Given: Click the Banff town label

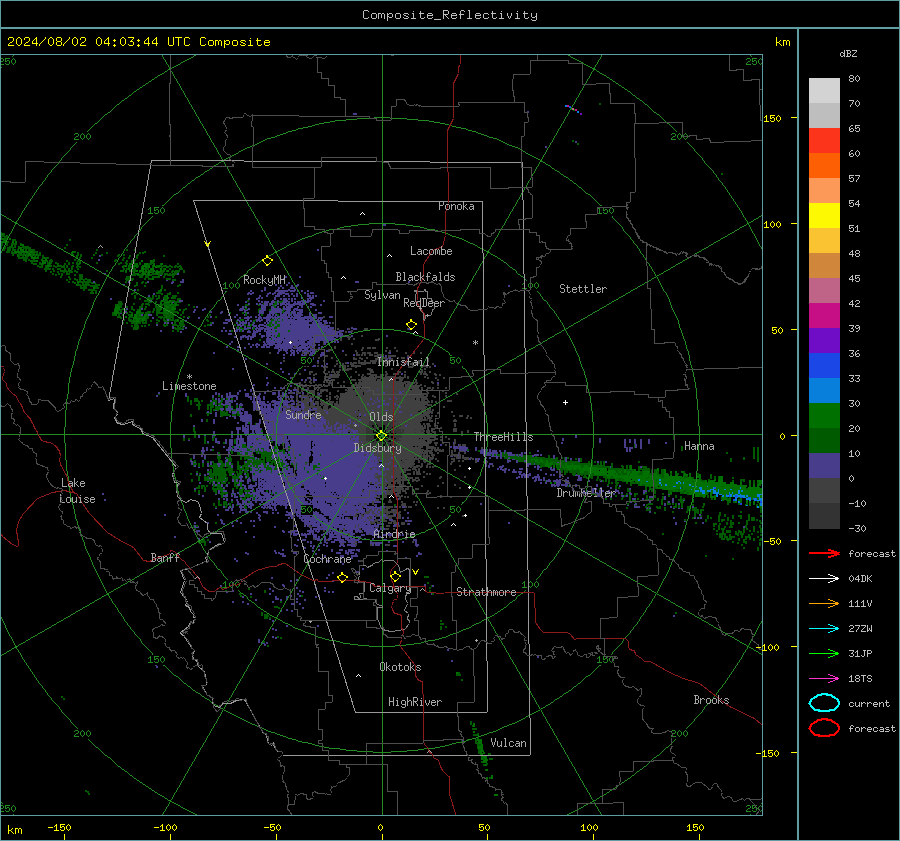Looking at the screenshot, I should click(165, 558).
